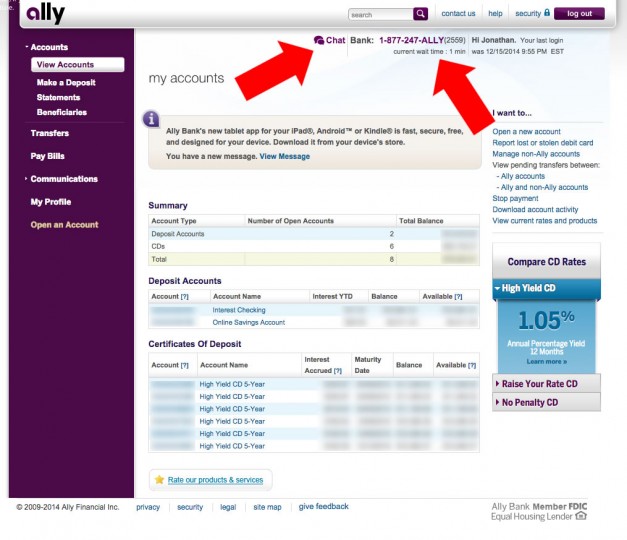Open Beneficiaries from the sidebar
The image size is (627, 540).
[62, 112]
